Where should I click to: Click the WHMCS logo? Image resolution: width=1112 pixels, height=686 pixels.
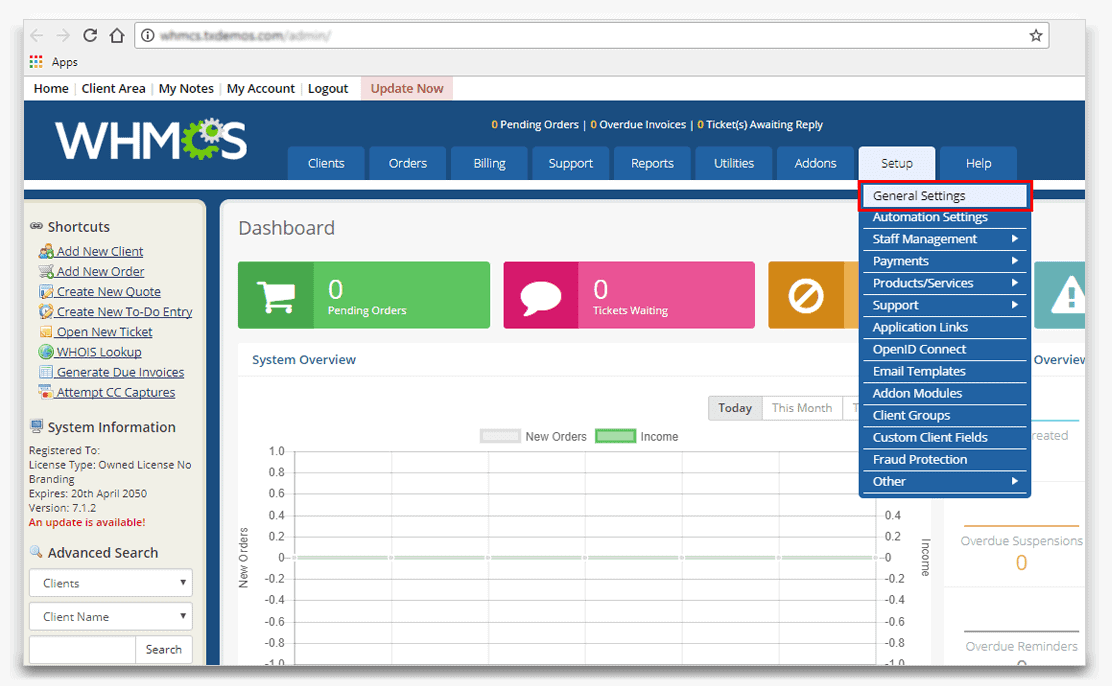click(151, 140)
